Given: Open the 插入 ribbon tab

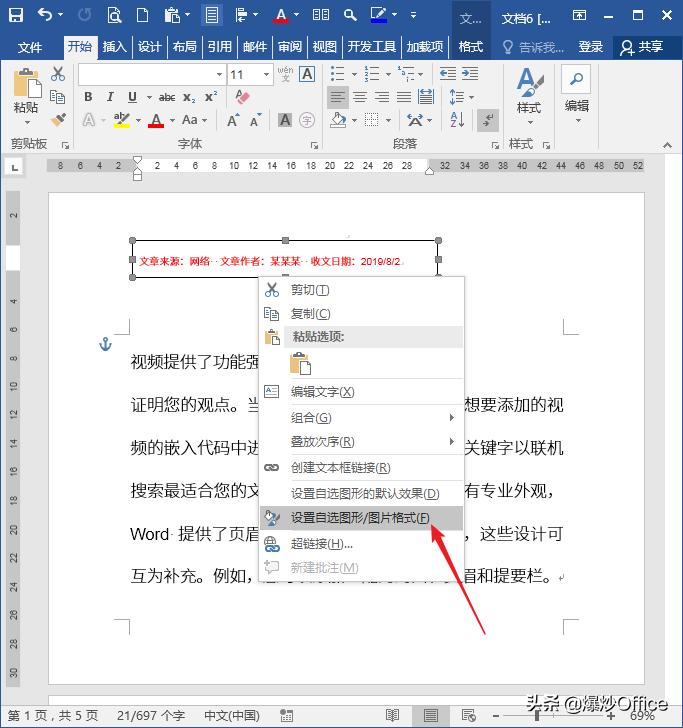Looking at the screenshot, I should pyautogui.click(x=115, y=47).
